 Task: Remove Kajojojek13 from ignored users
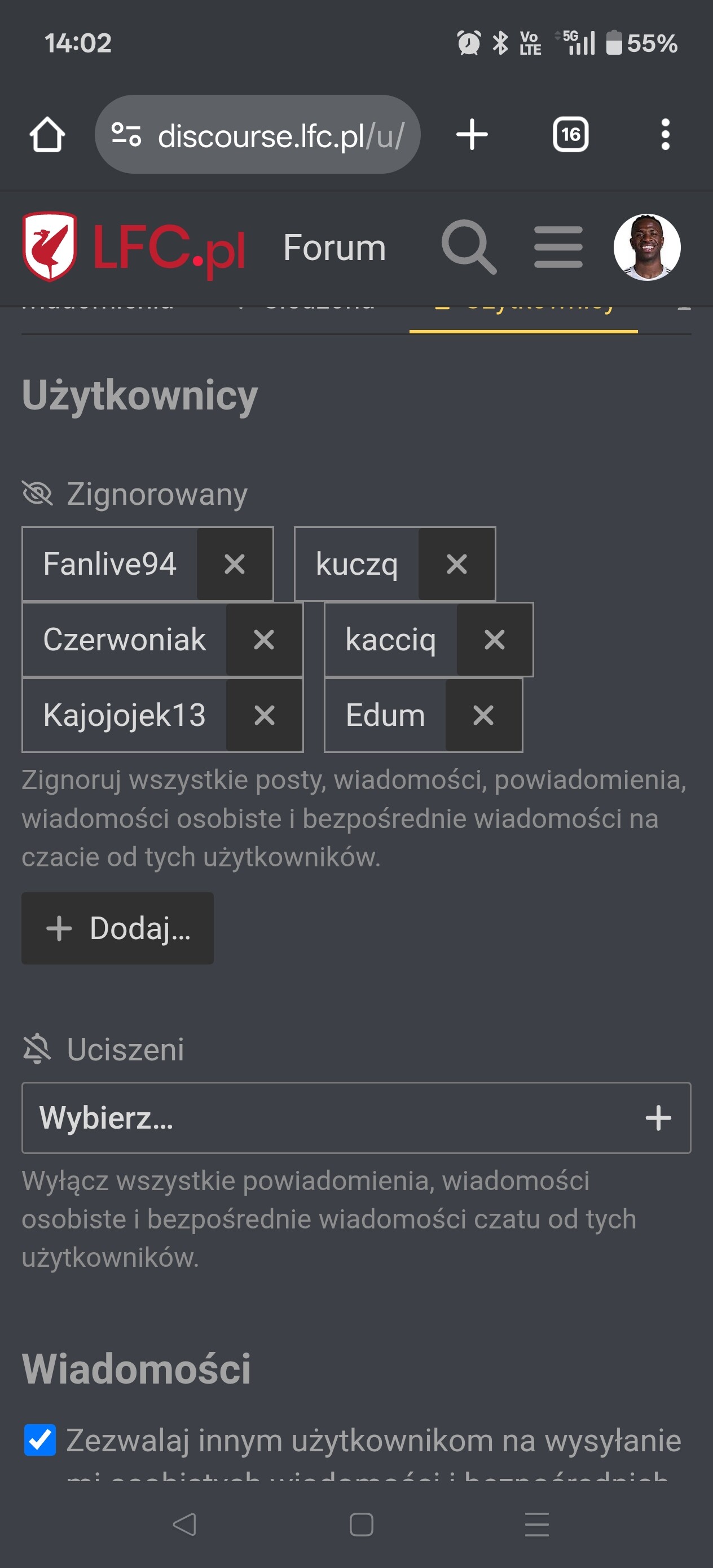[x=263, y=715]
